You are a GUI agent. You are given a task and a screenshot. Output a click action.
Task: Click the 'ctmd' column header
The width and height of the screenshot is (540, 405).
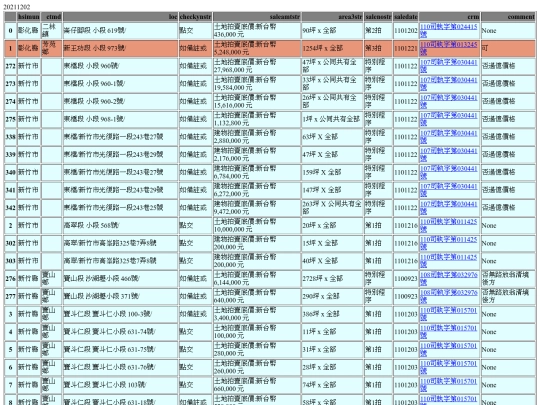[x=52, y=17]
